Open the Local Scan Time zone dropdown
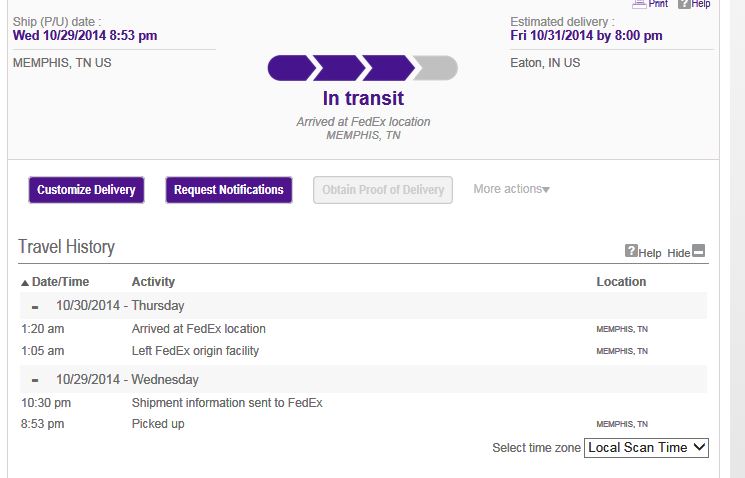The width and height of the screenshot is (745, 478). [646, 448]
